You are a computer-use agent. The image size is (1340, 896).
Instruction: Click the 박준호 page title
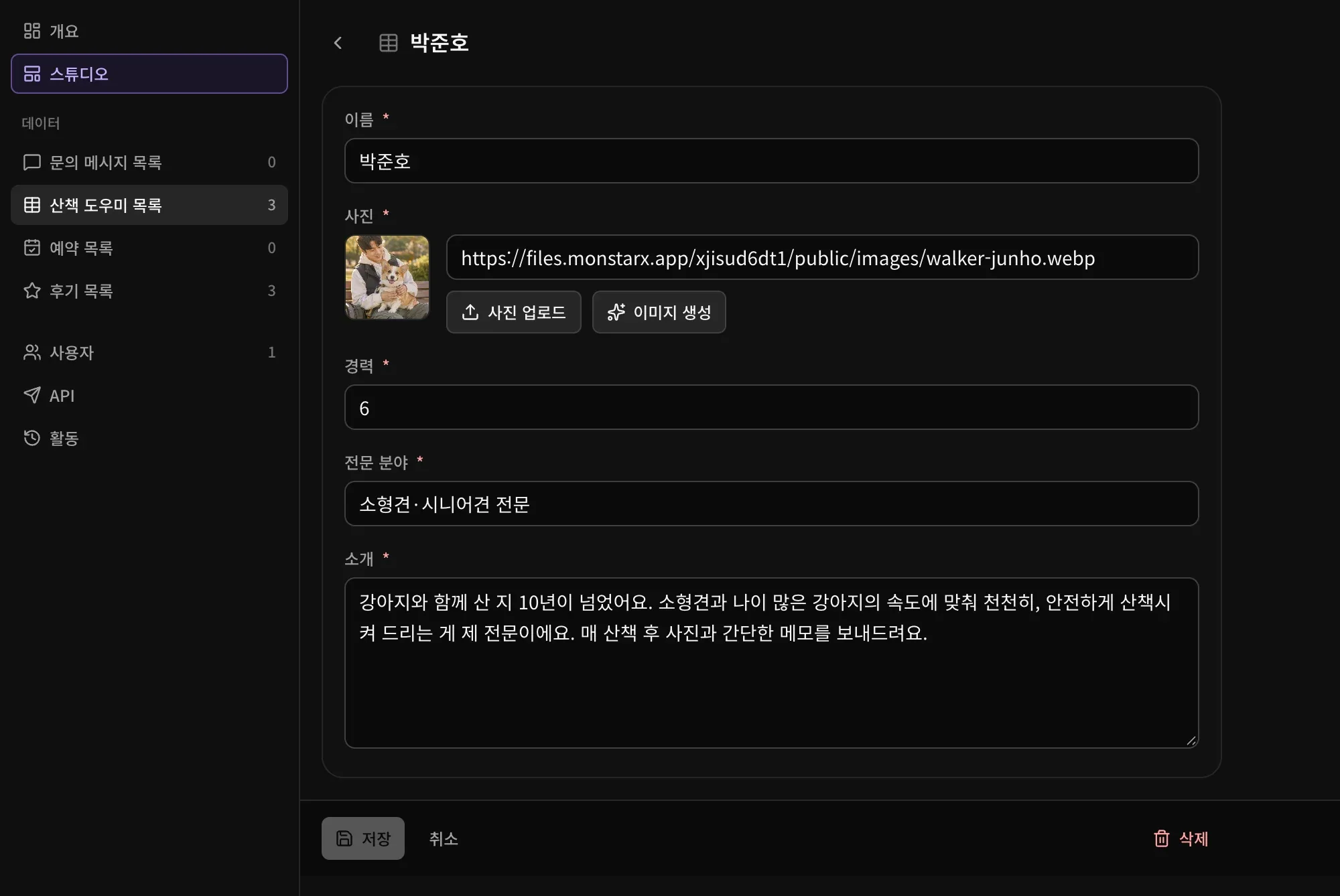coord(440,43)
